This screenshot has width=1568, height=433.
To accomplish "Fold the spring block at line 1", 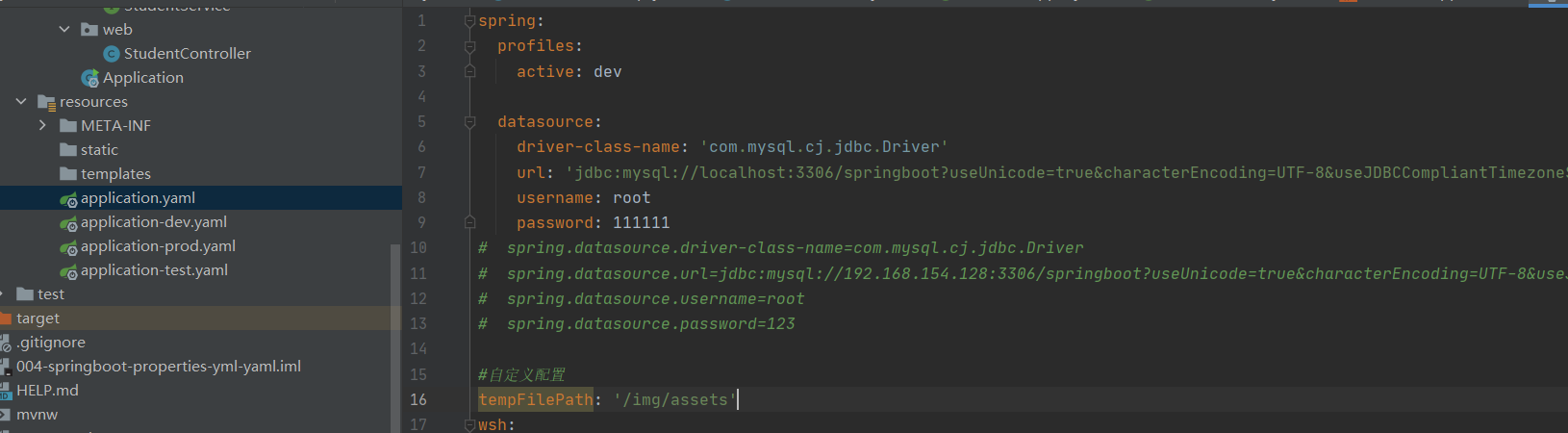I will pos(469,20).
